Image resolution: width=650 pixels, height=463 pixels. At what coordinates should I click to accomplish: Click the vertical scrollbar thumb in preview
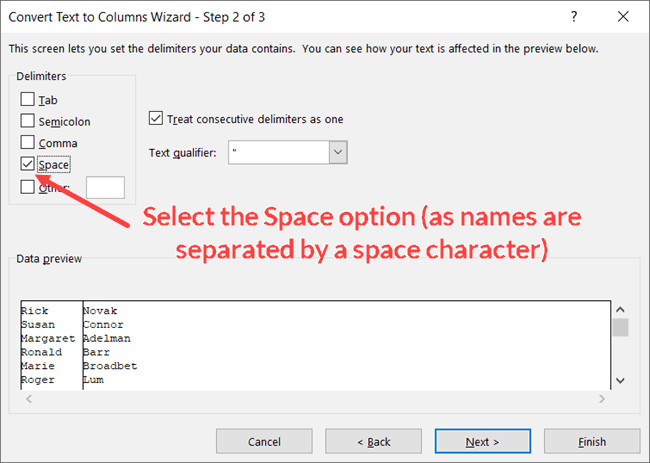click(620, 327)
